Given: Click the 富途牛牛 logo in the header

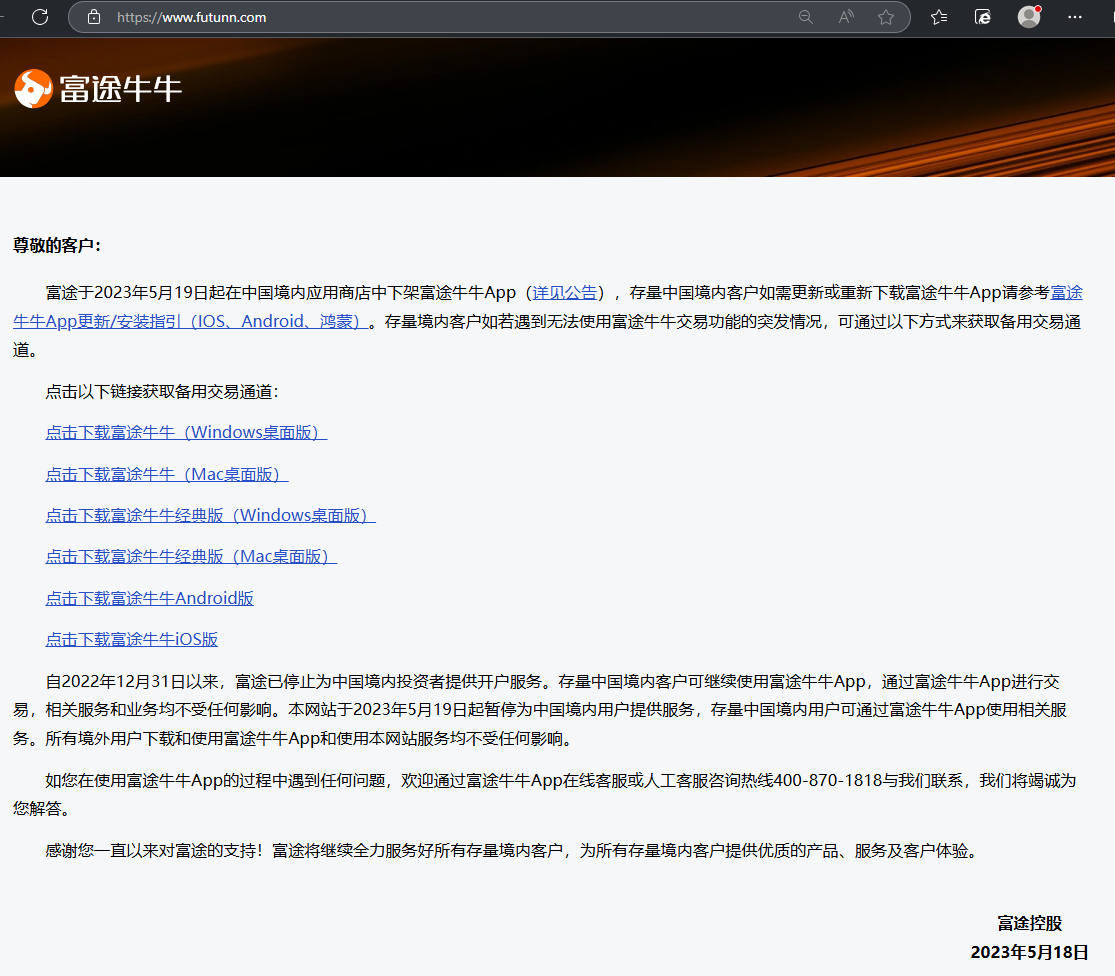Looking at the screenshot, I should 98,89.
